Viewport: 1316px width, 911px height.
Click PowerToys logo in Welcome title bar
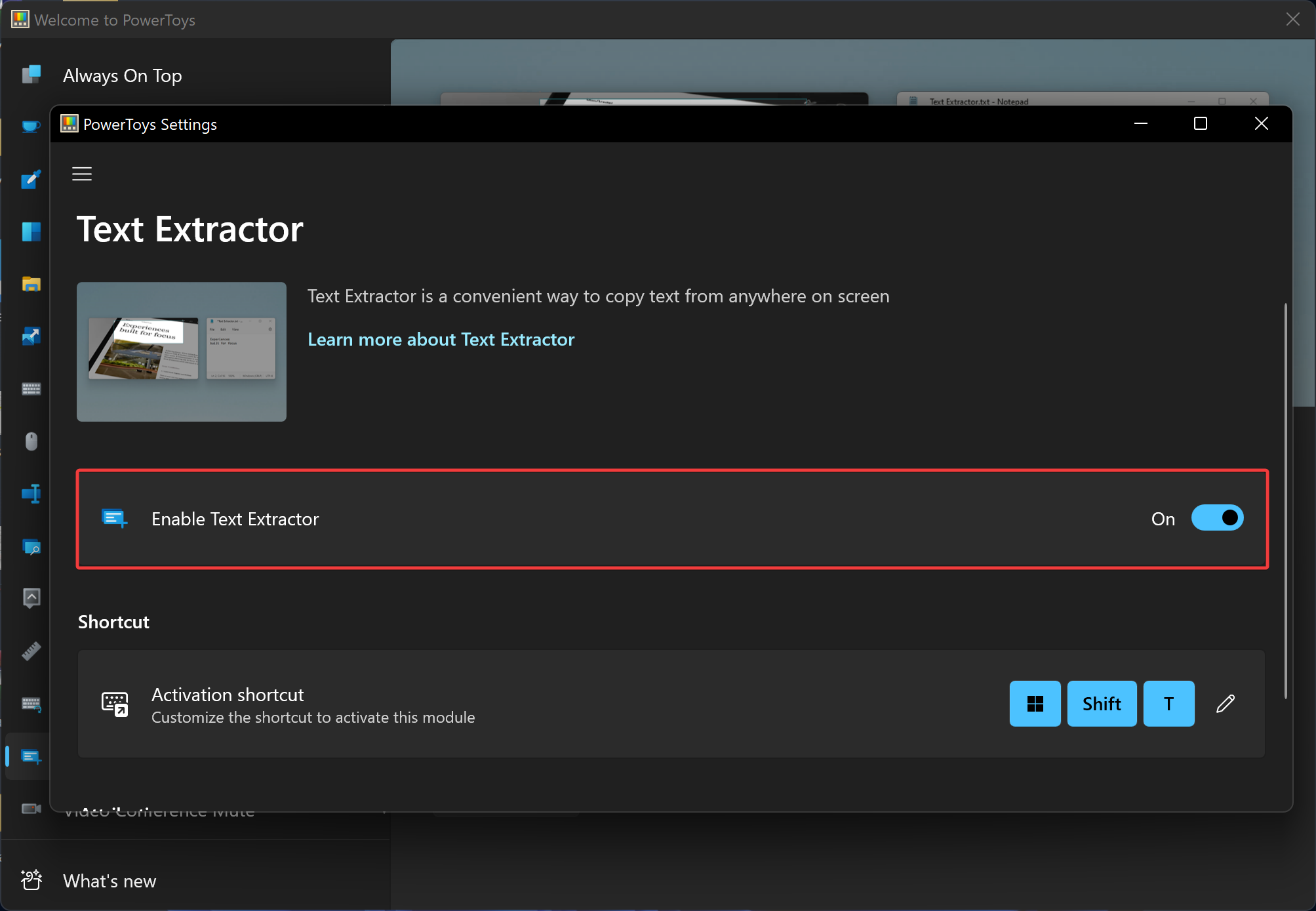[20, 19]
